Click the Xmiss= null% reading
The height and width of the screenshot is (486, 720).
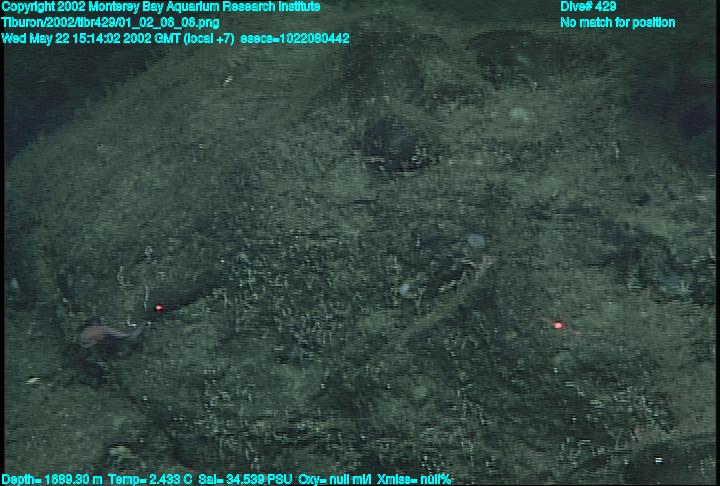[414, 480]
